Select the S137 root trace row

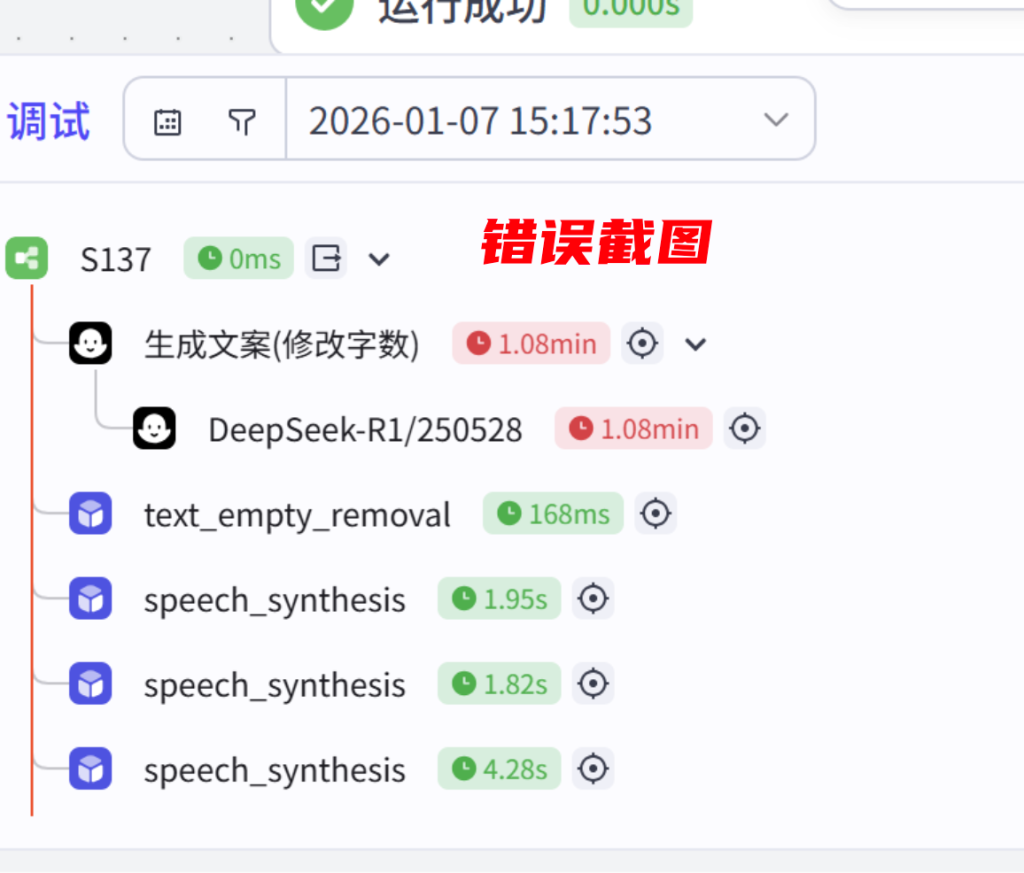(x=199, y=259)
